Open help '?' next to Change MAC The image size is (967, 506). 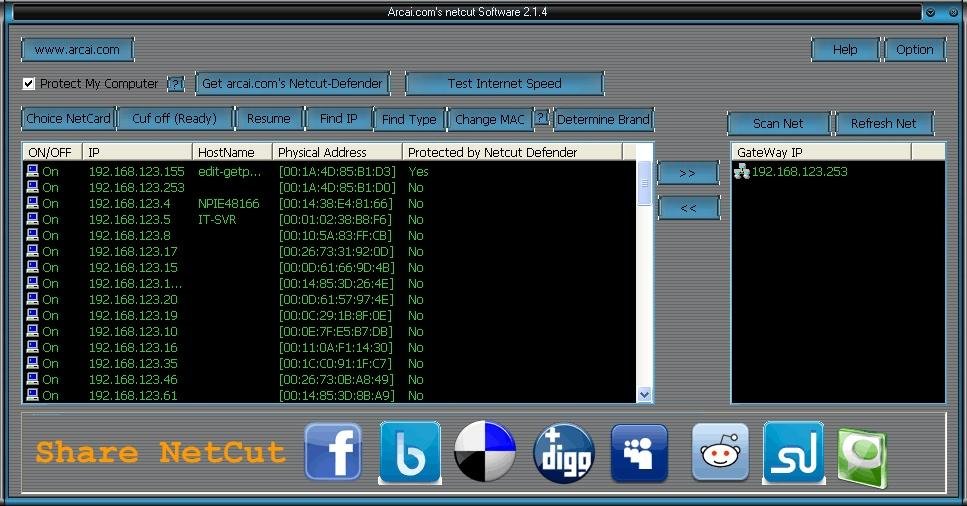pos(541,117)
